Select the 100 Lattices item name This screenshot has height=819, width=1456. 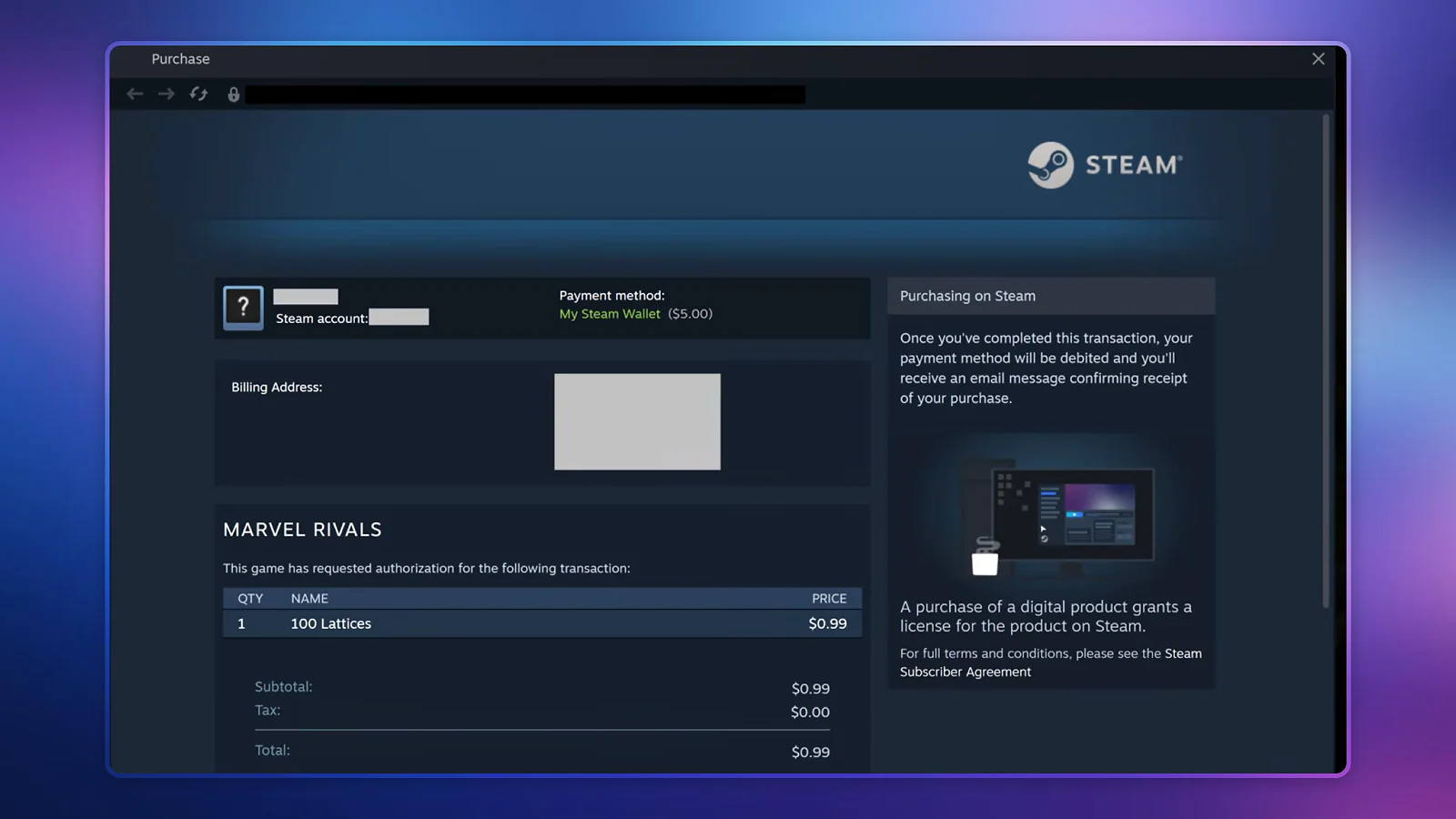331,624
